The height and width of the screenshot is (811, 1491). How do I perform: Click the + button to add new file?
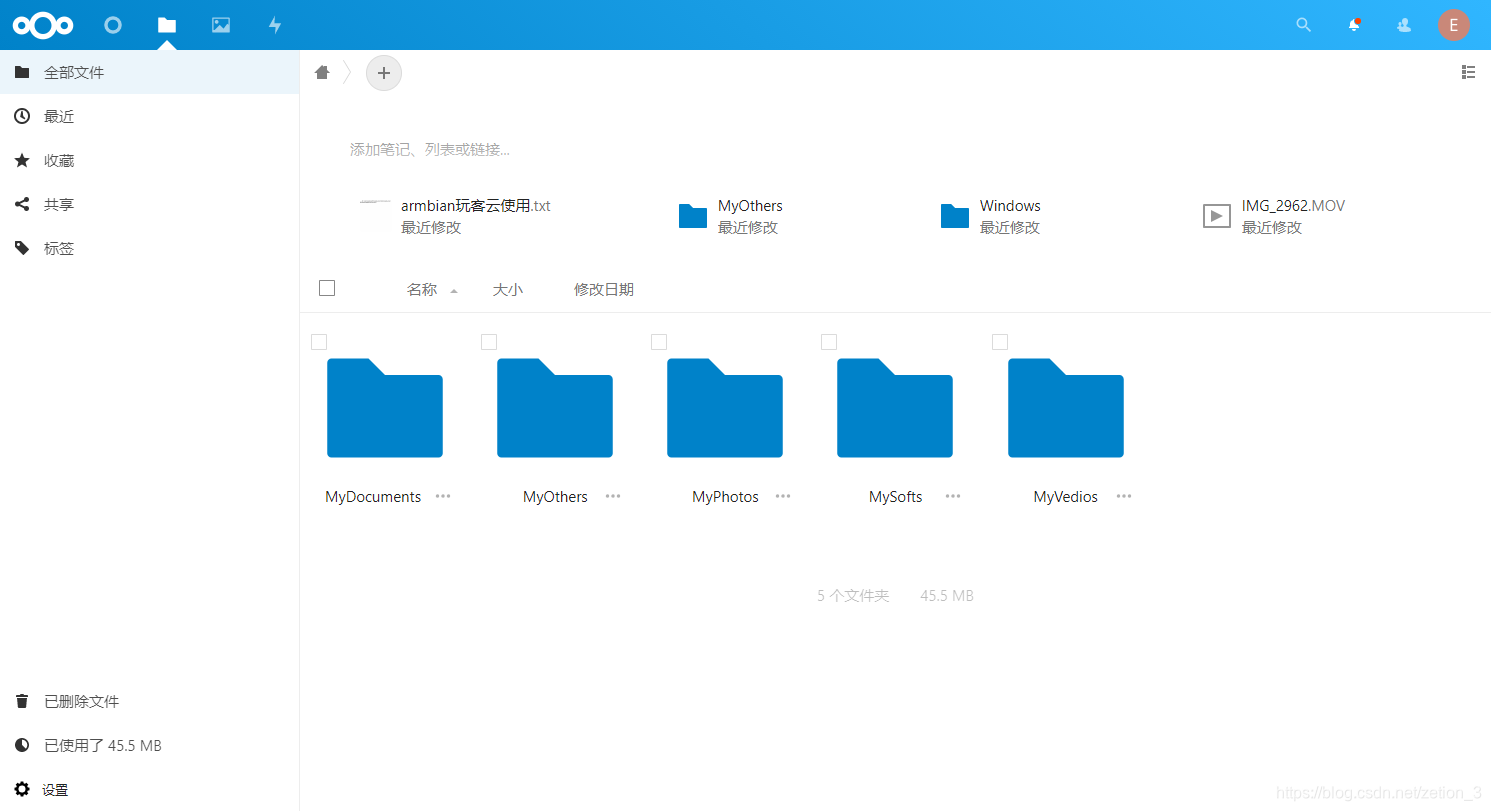coord(383,72)
